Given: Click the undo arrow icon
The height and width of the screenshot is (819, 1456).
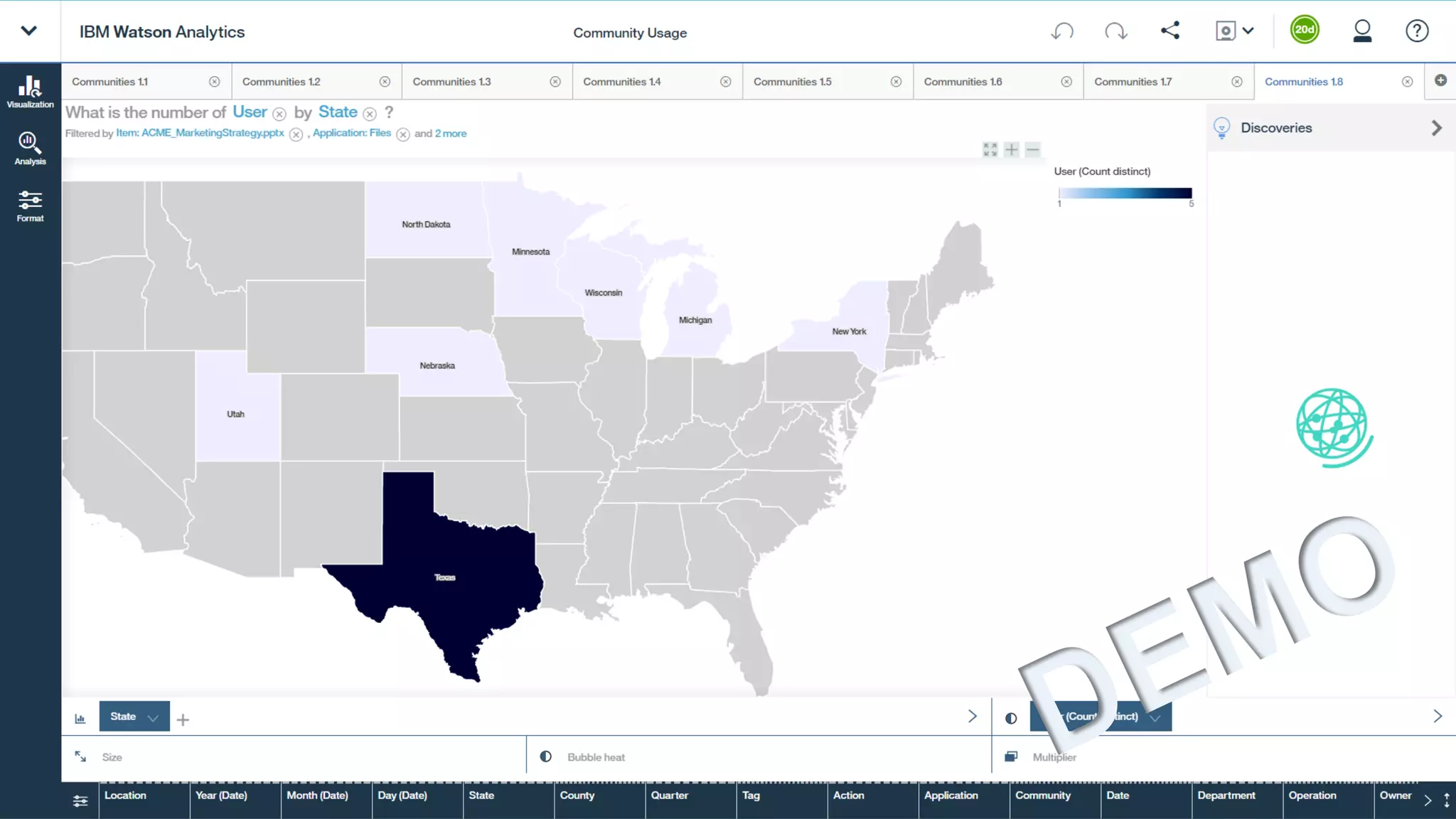Looking at the screenshot, I should (x=1062, y=31).
